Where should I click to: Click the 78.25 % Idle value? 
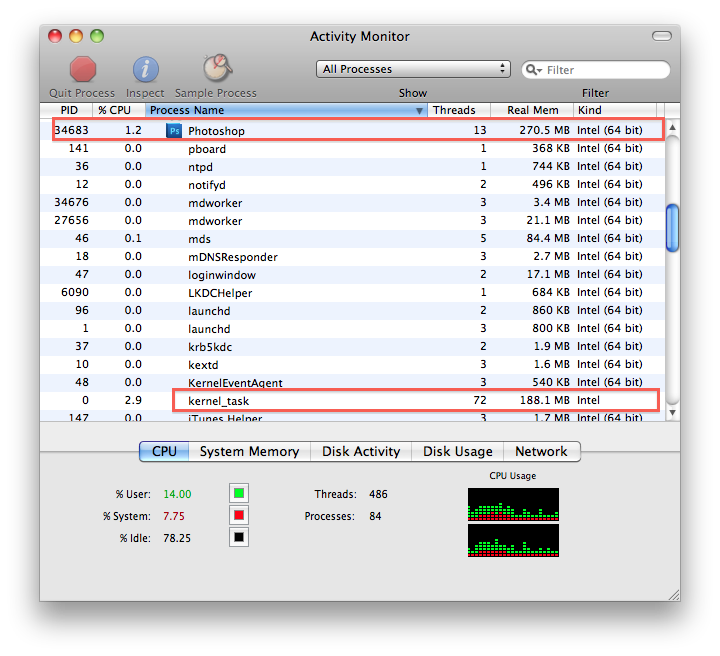(x=177, y=538)
